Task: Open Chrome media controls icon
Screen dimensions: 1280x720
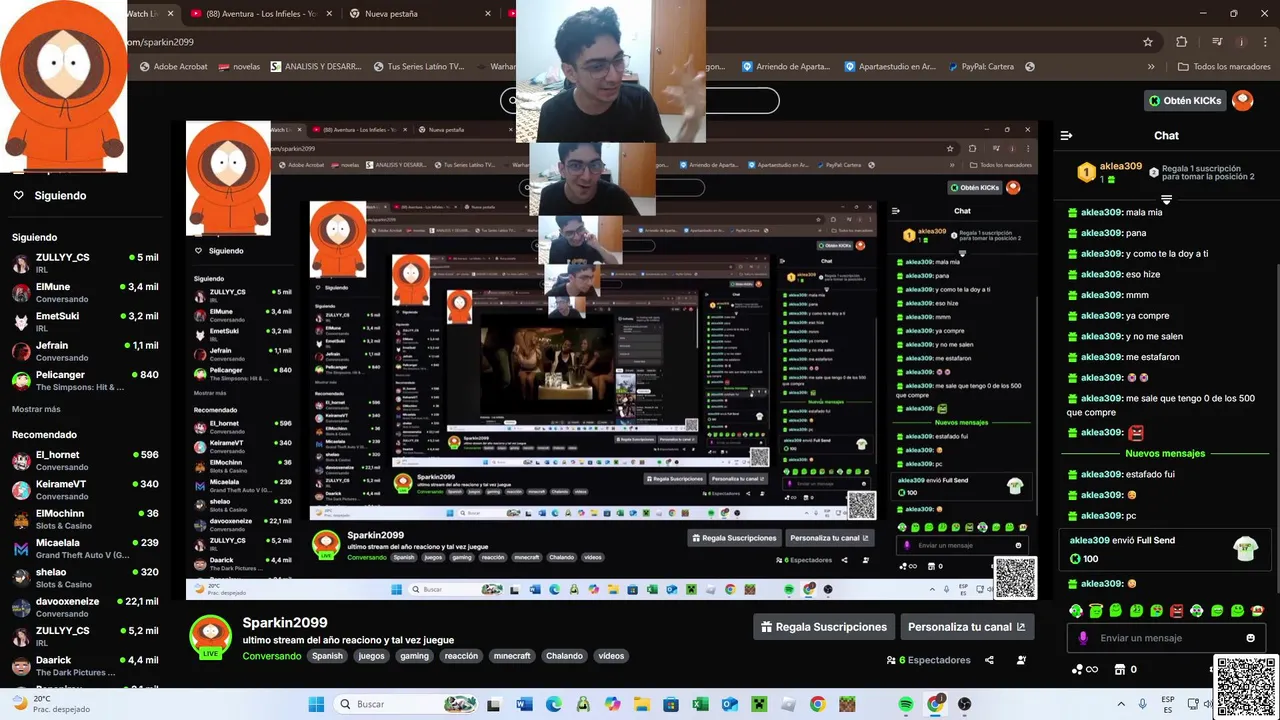Action: pyautogui.click(x=1217, y=42)
